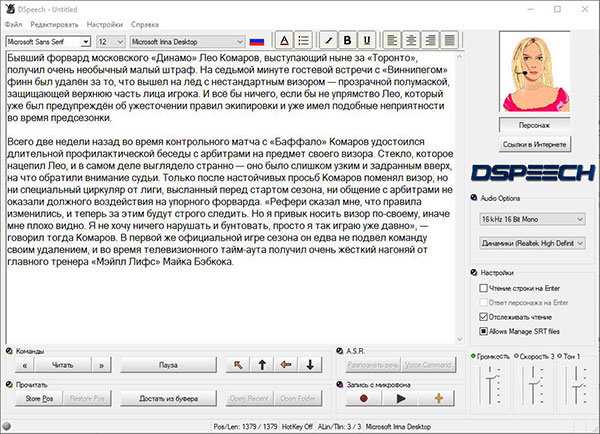Start microphone recording with red circle

tap(364, 399)
